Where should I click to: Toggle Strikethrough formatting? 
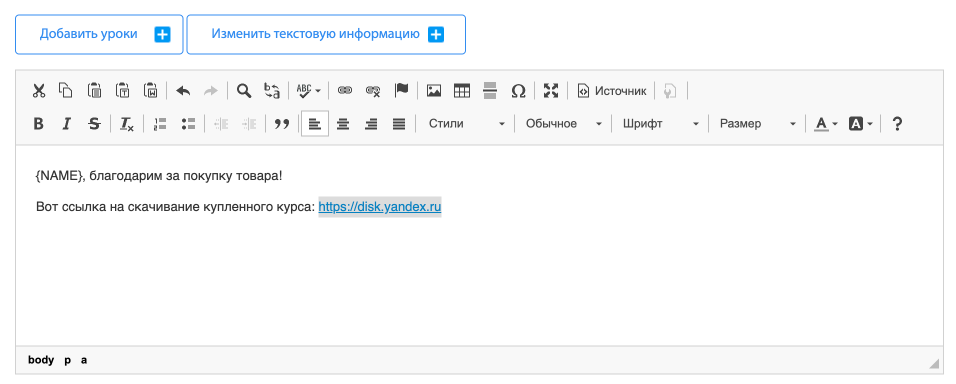pyautogui.click(x=95, y=124)
